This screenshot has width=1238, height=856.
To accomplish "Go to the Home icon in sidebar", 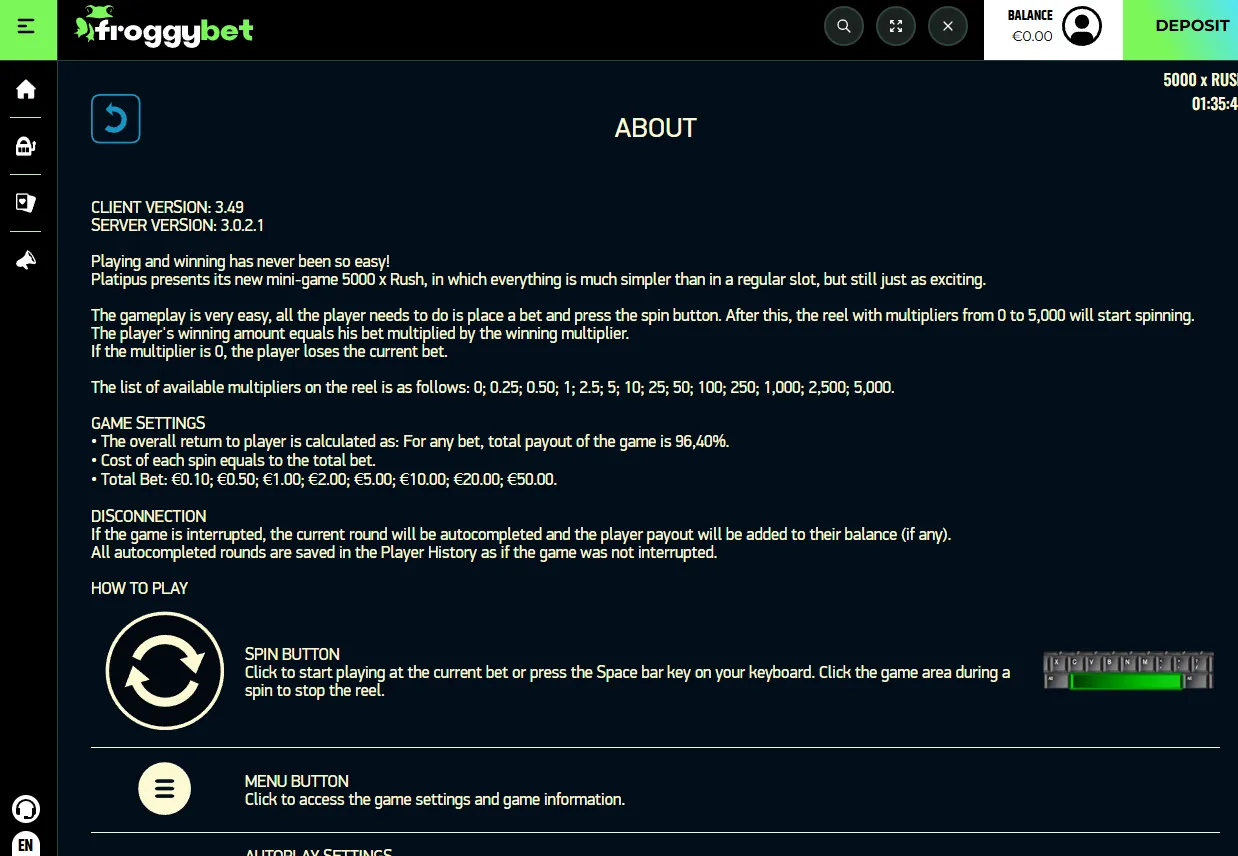I will point(26,89).
